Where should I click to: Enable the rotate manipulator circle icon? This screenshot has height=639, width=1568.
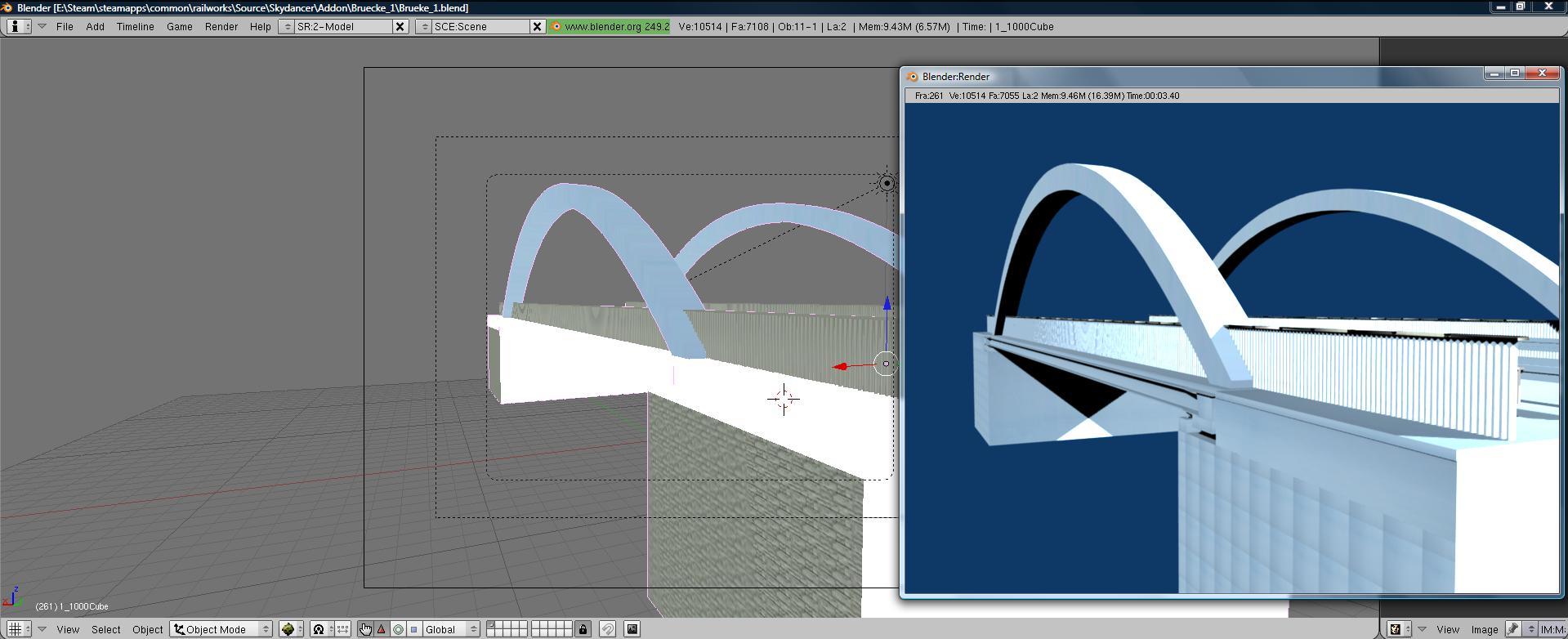click(x=398, y=629)
